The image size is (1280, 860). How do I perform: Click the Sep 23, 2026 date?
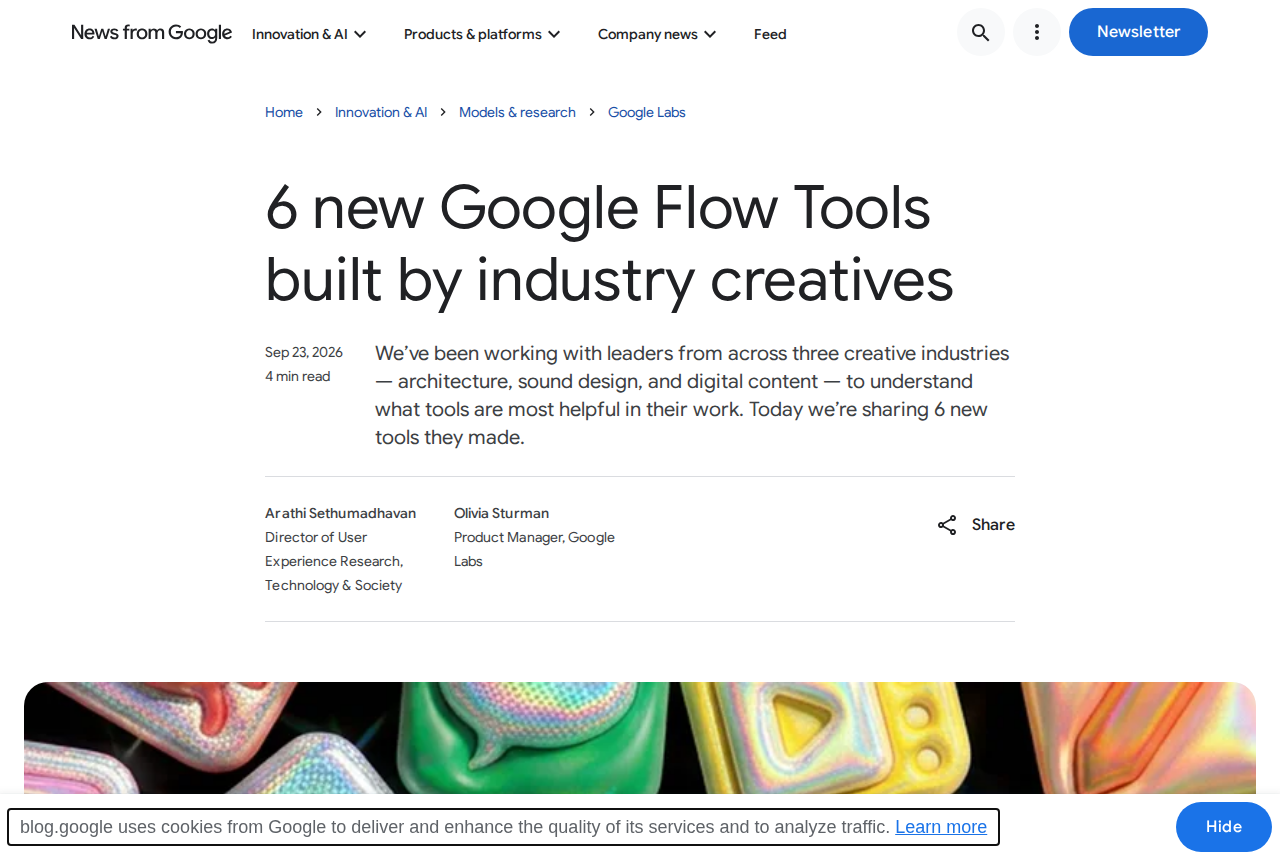pyautogui.click(x=304, y=352)
